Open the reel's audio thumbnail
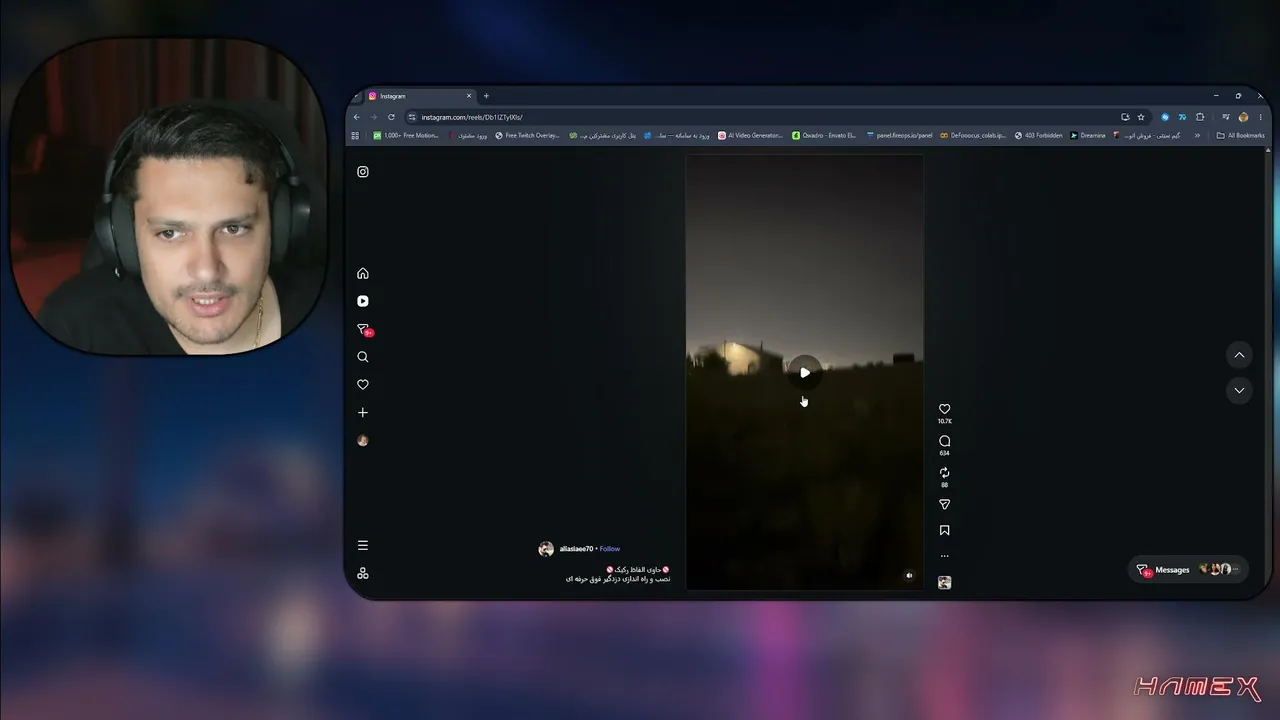Viewport: 1280px width, 720px height. click(x=944, y=582)
